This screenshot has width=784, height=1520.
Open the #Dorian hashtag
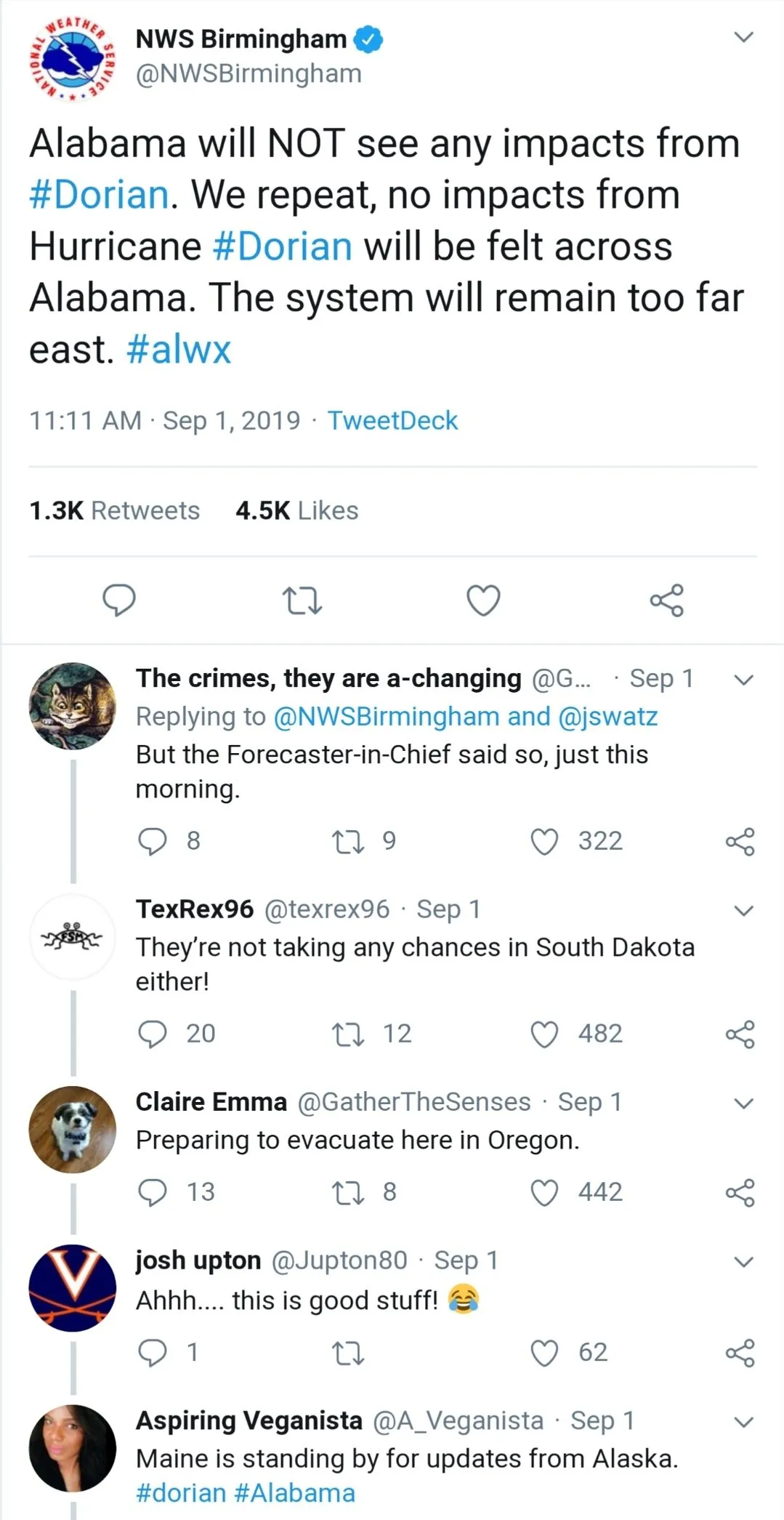coord(97,193)
